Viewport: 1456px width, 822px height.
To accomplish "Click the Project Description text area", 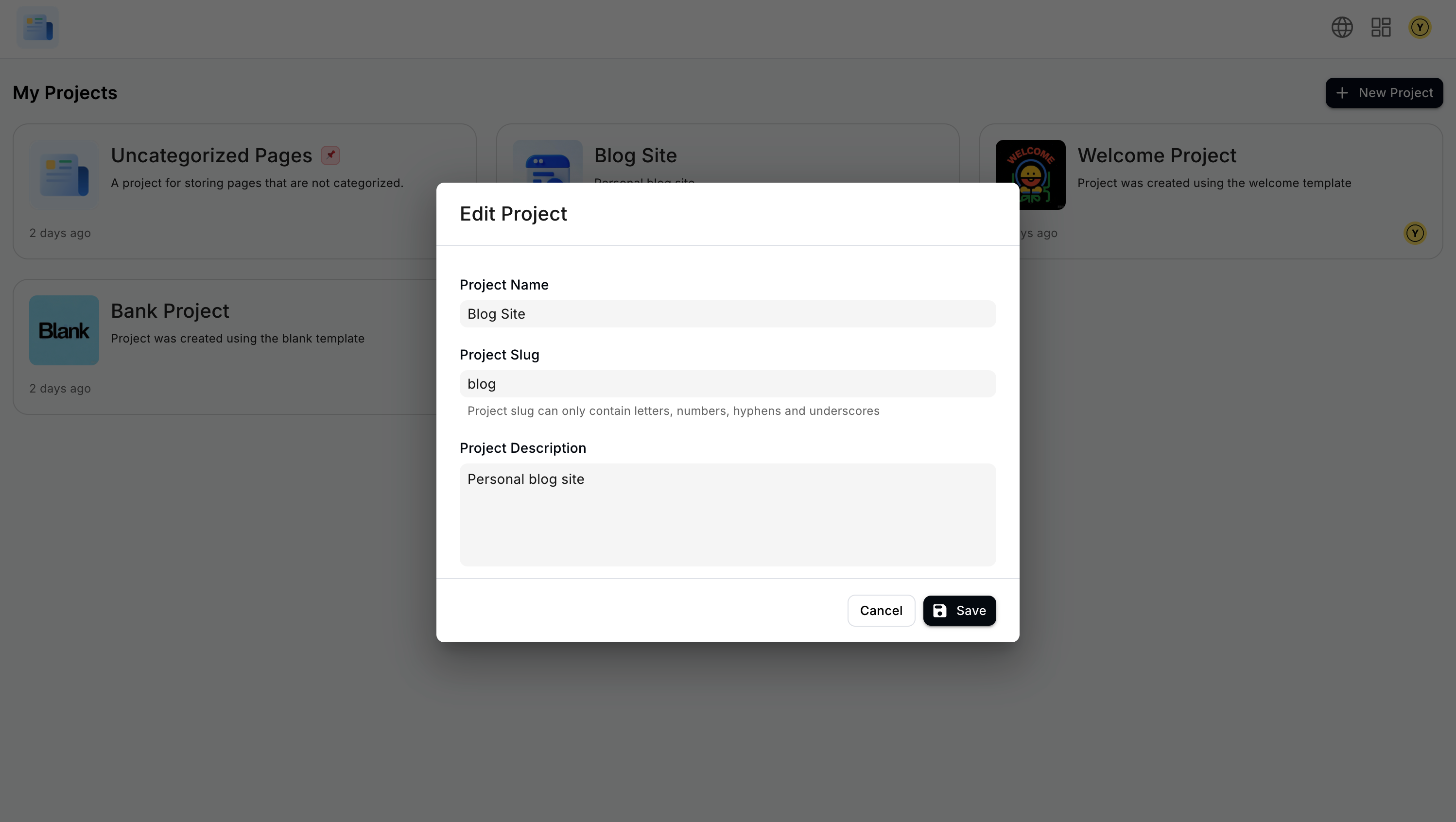I will [728, 514].
